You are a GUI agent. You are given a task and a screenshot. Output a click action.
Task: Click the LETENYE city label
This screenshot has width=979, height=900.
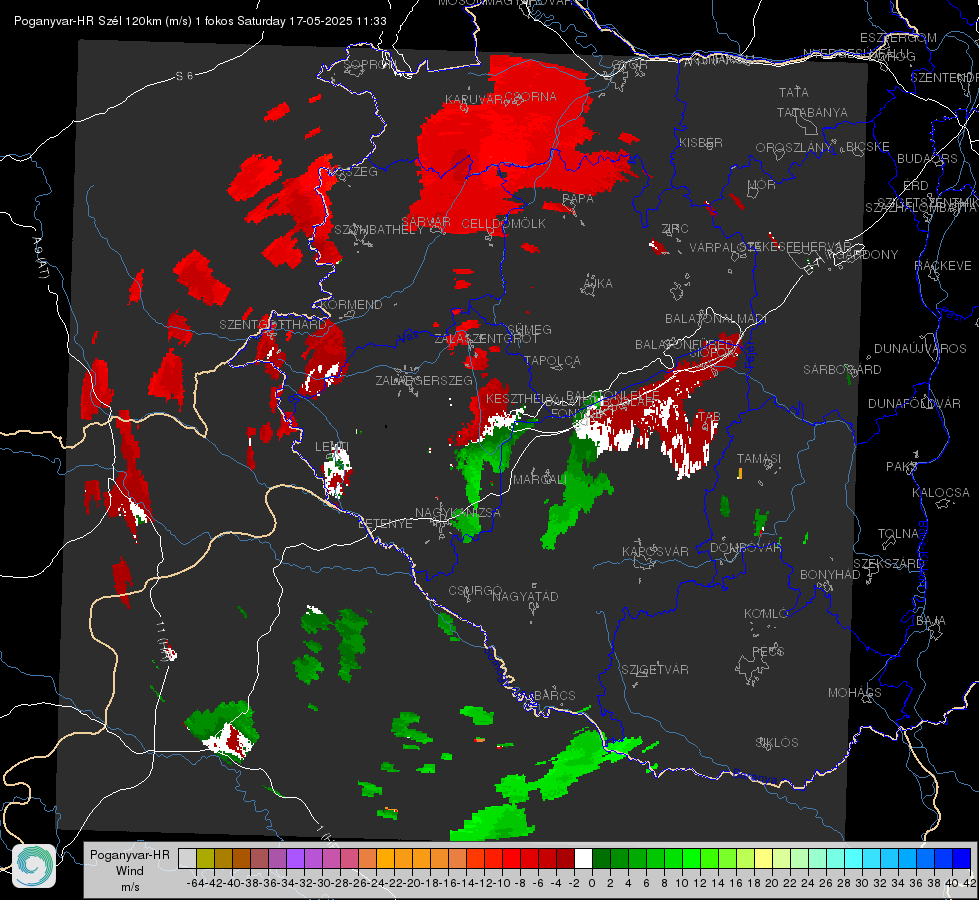385,523
